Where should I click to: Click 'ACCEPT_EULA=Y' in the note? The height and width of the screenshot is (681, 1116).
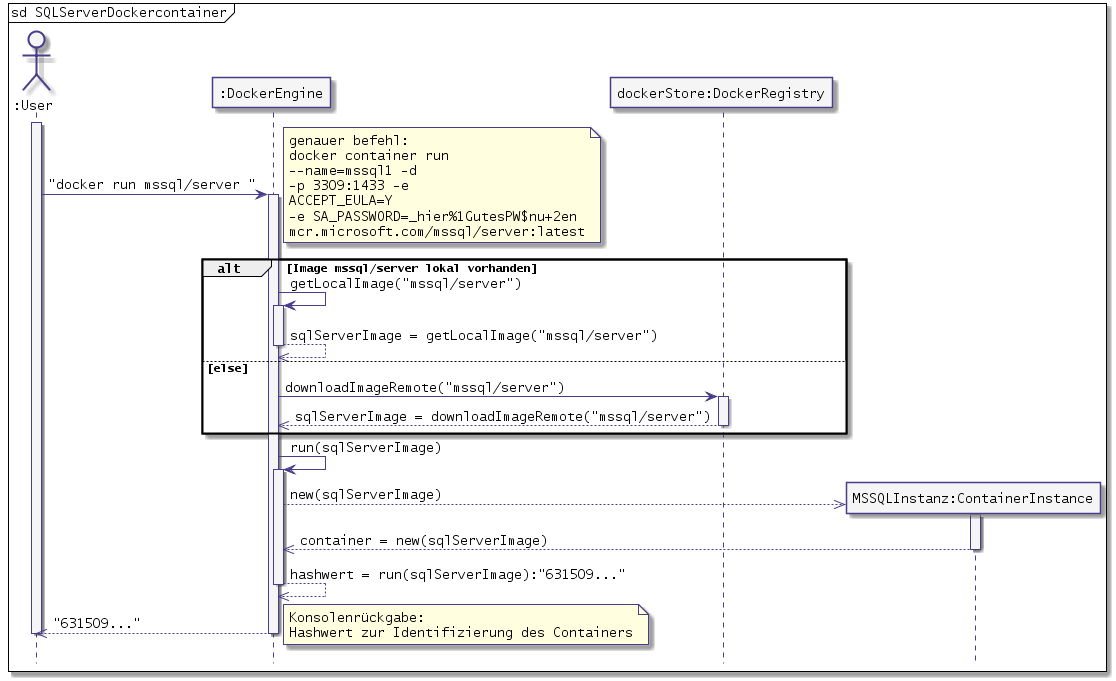(340, 201)
